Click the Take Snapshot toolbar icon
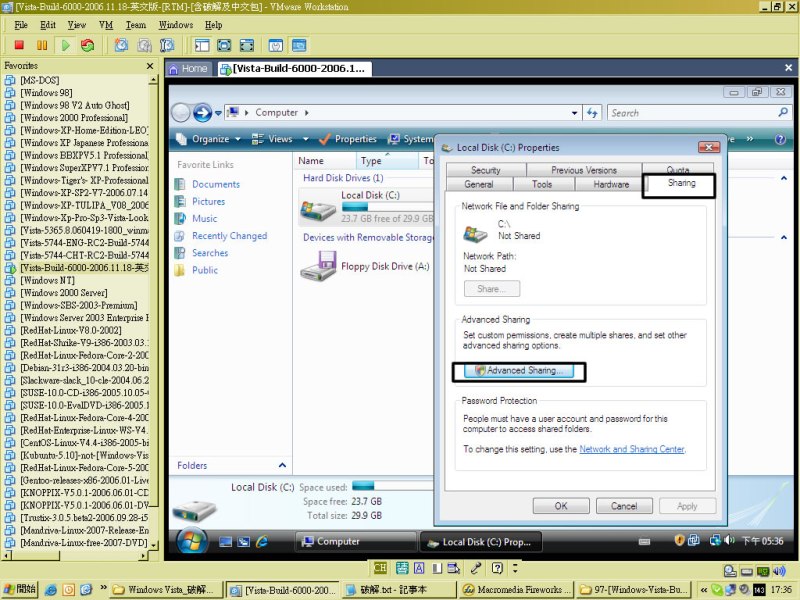 pos(121,45)
